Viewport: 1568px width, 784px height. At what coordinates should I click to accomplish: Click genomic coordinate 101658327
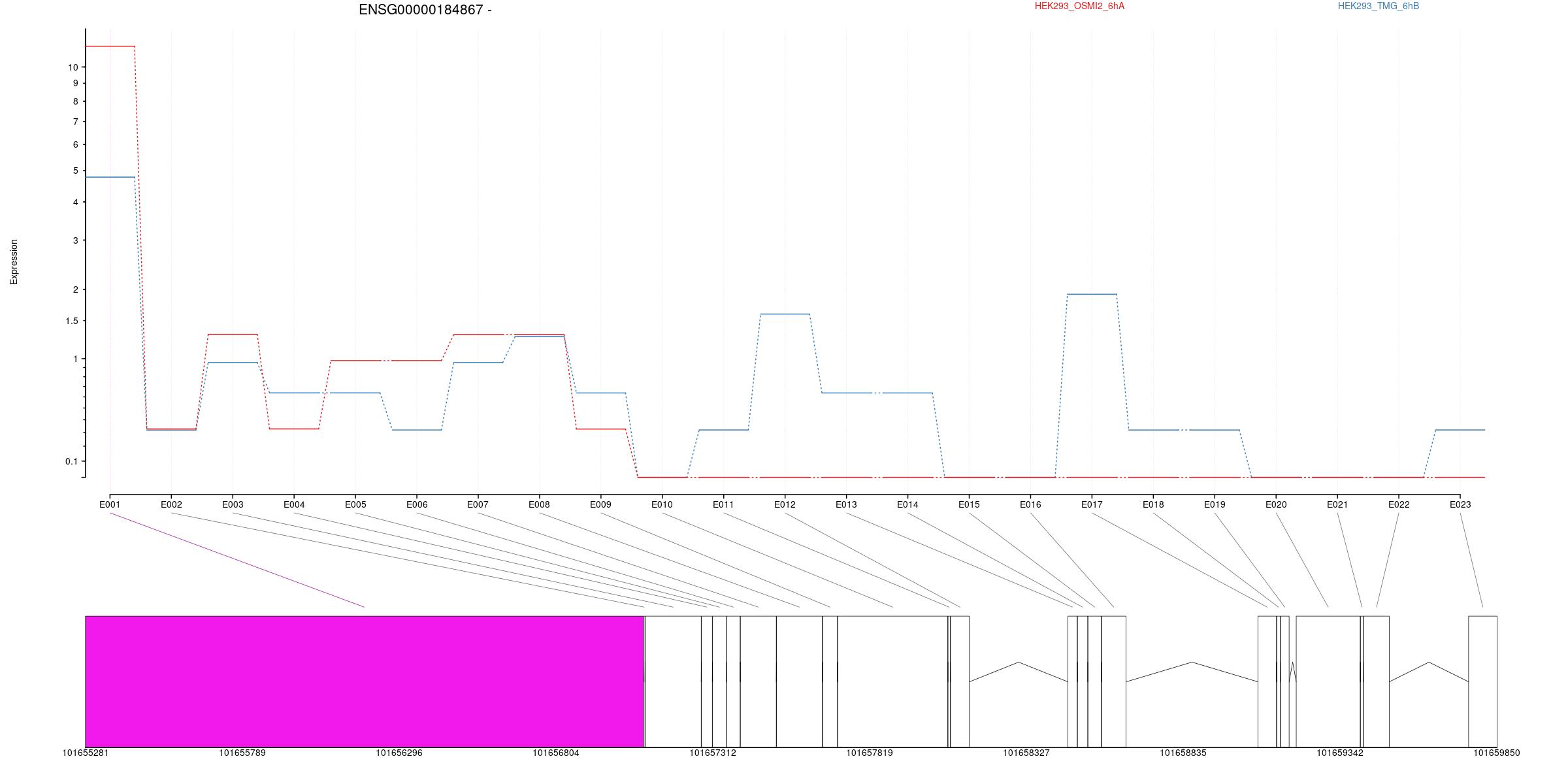coord(1026,753)
